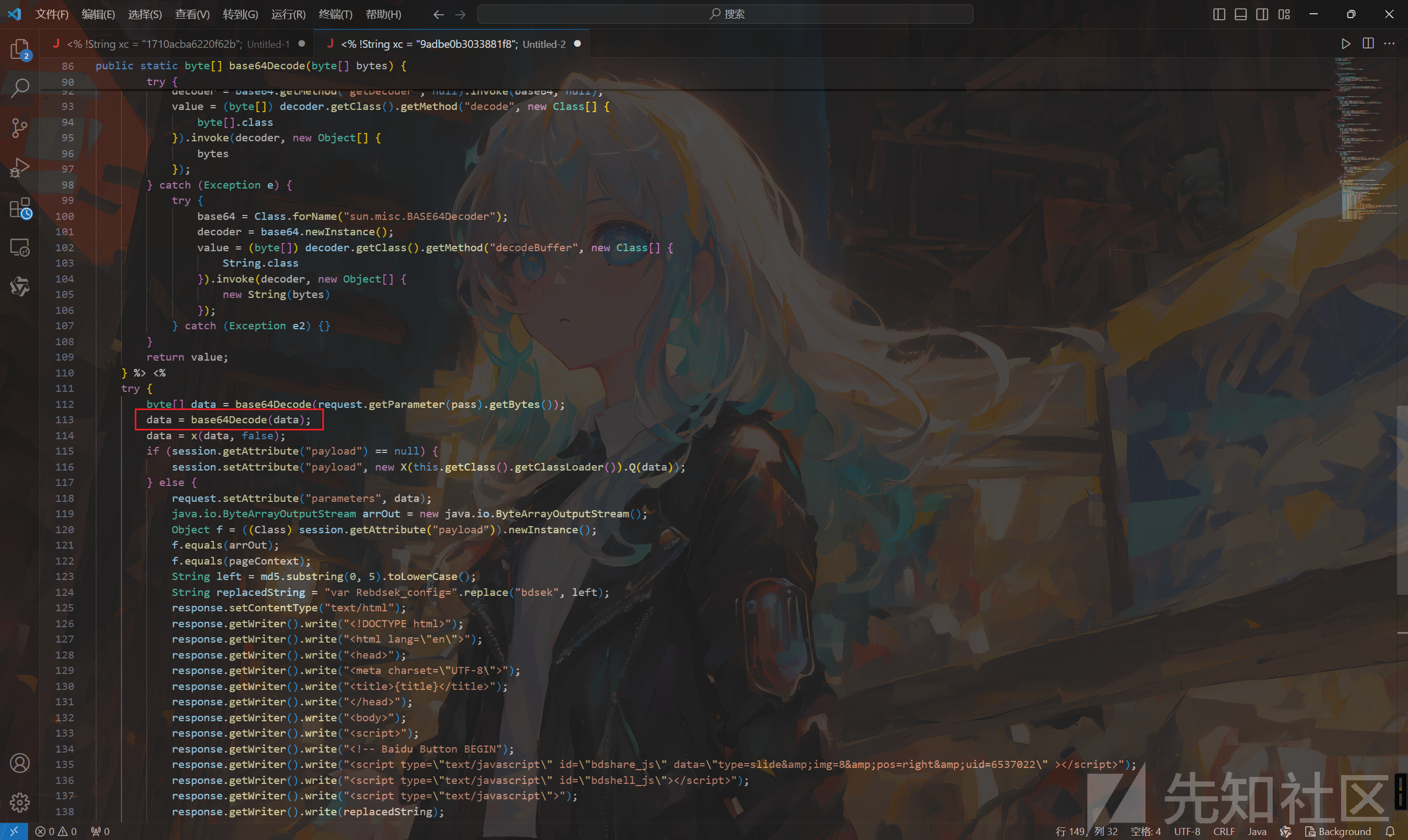Open the Manage gear icon
The image size is (1408, 840).
click(20, 802)
